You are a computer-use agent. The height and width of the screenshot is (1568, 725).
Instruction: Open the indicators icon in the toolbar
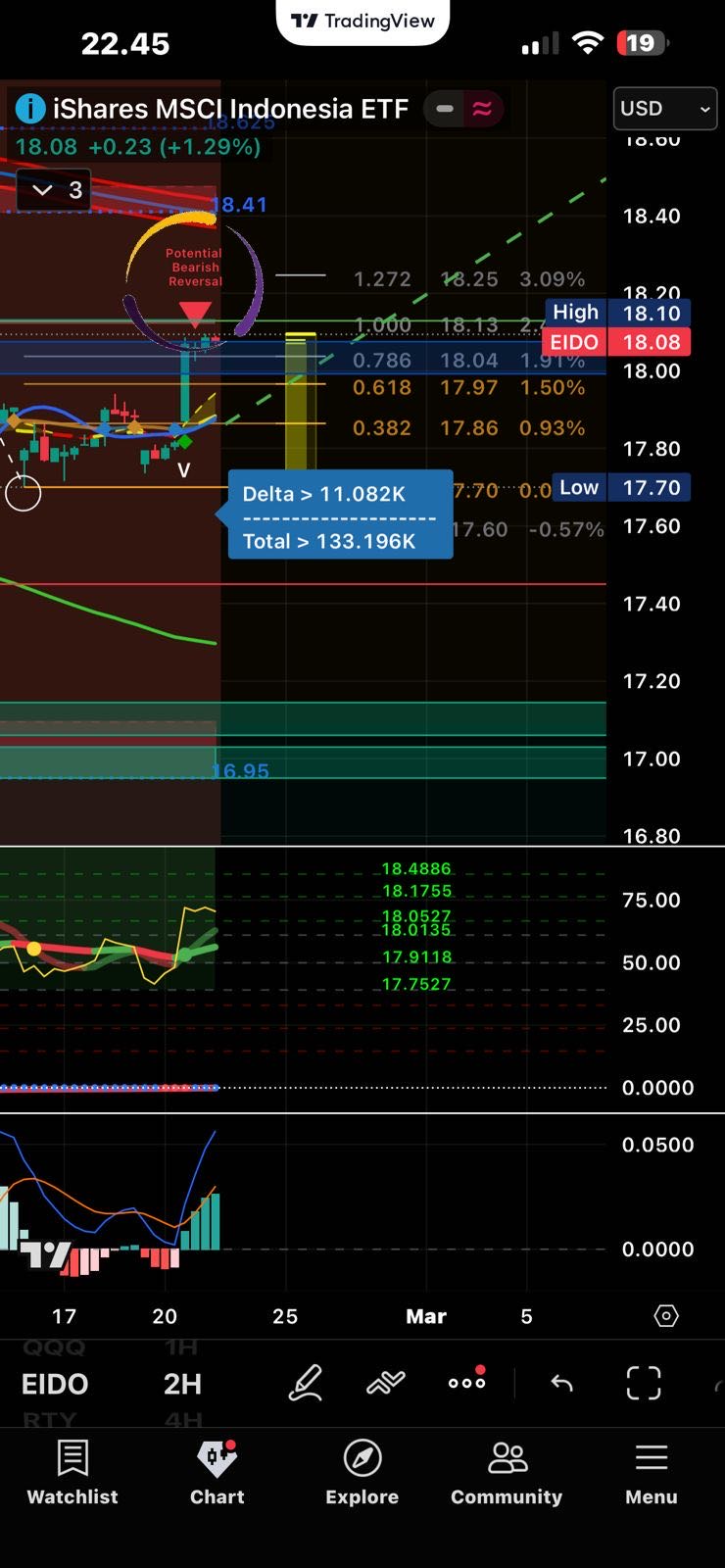point(385,1383)
